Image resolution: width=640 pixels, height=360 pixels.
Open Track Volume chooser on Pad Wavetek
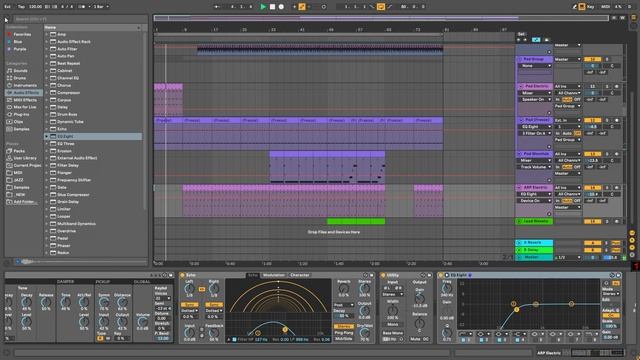536,167
